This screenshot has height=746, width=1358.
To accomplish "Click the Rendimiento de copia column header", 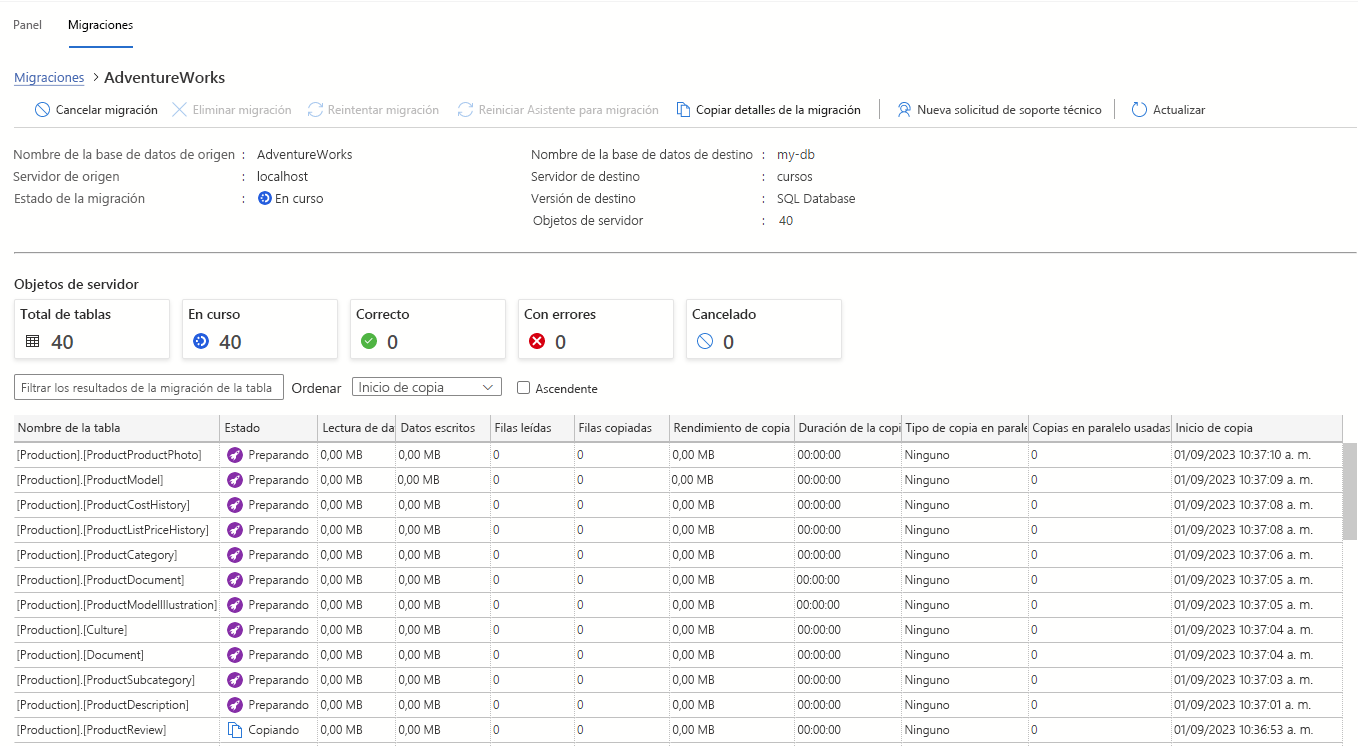I will pyautogui.click(x=732, y=428).
